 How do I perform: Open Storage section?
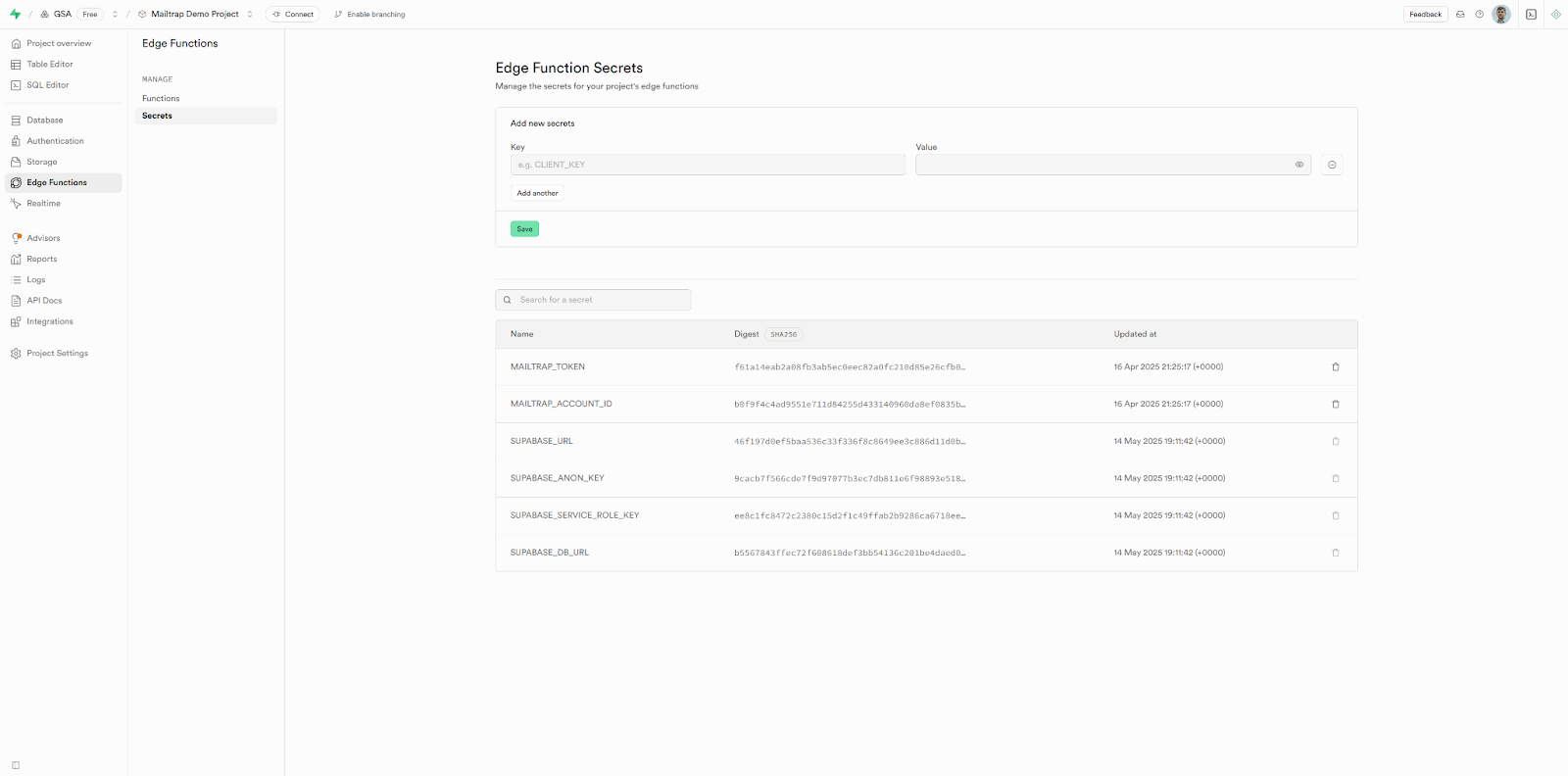pyautogui.click(x=42, y=162)
